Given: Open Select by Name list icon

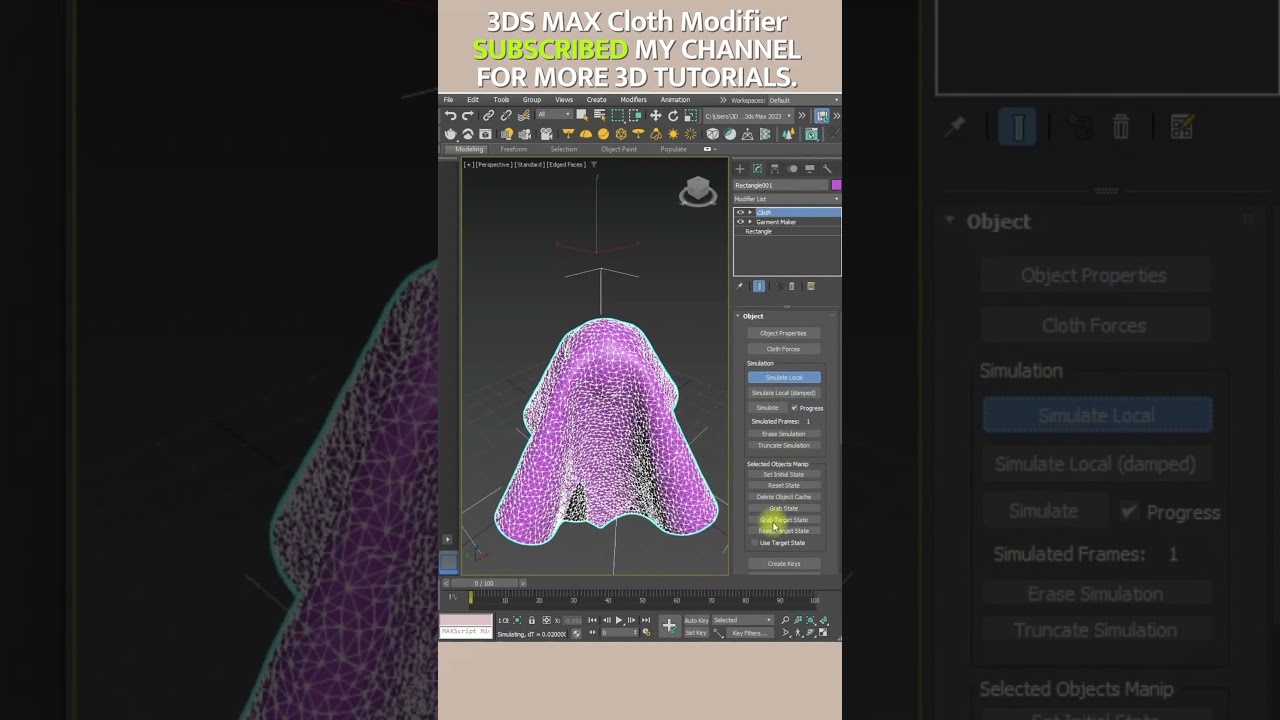Looking at the screenshot, I should pos(599,115).
